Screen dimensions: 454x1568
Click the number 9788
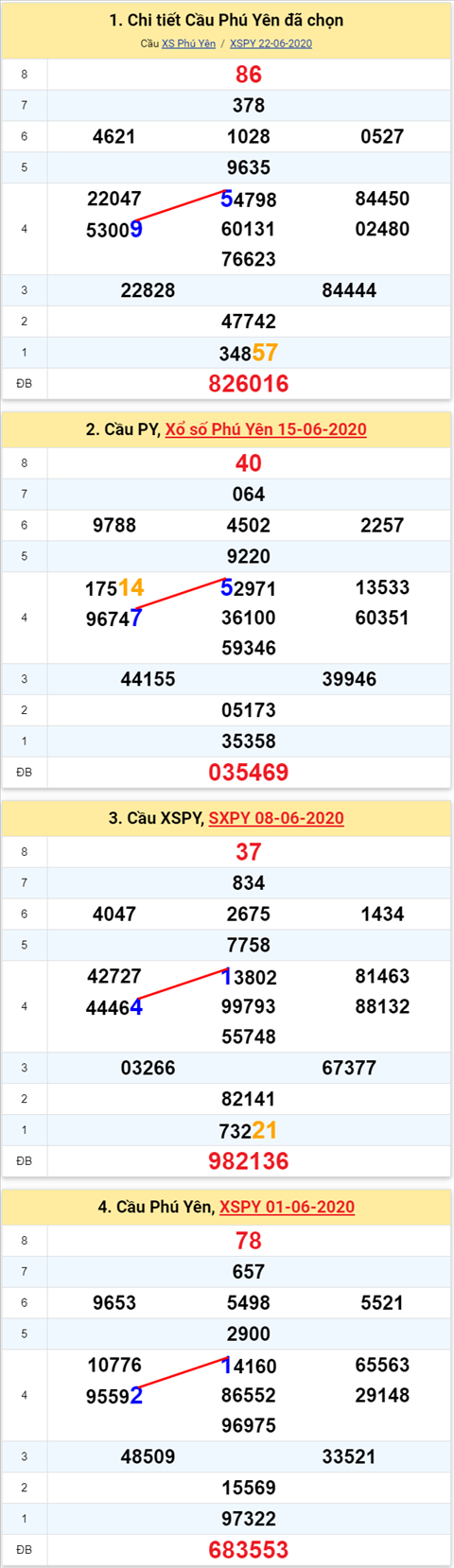pos(114,526)
